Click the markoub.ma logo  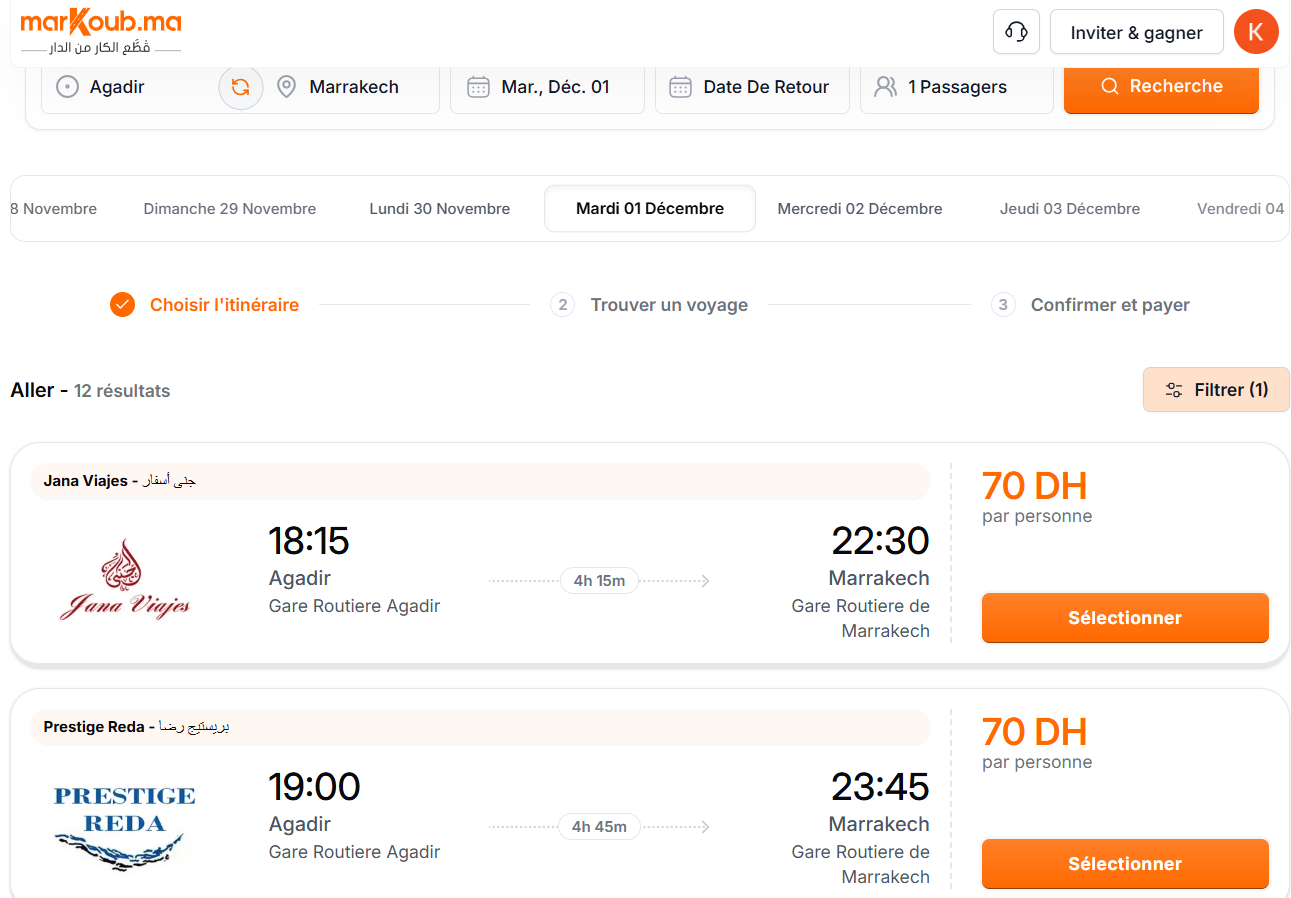tap(100, 32)
